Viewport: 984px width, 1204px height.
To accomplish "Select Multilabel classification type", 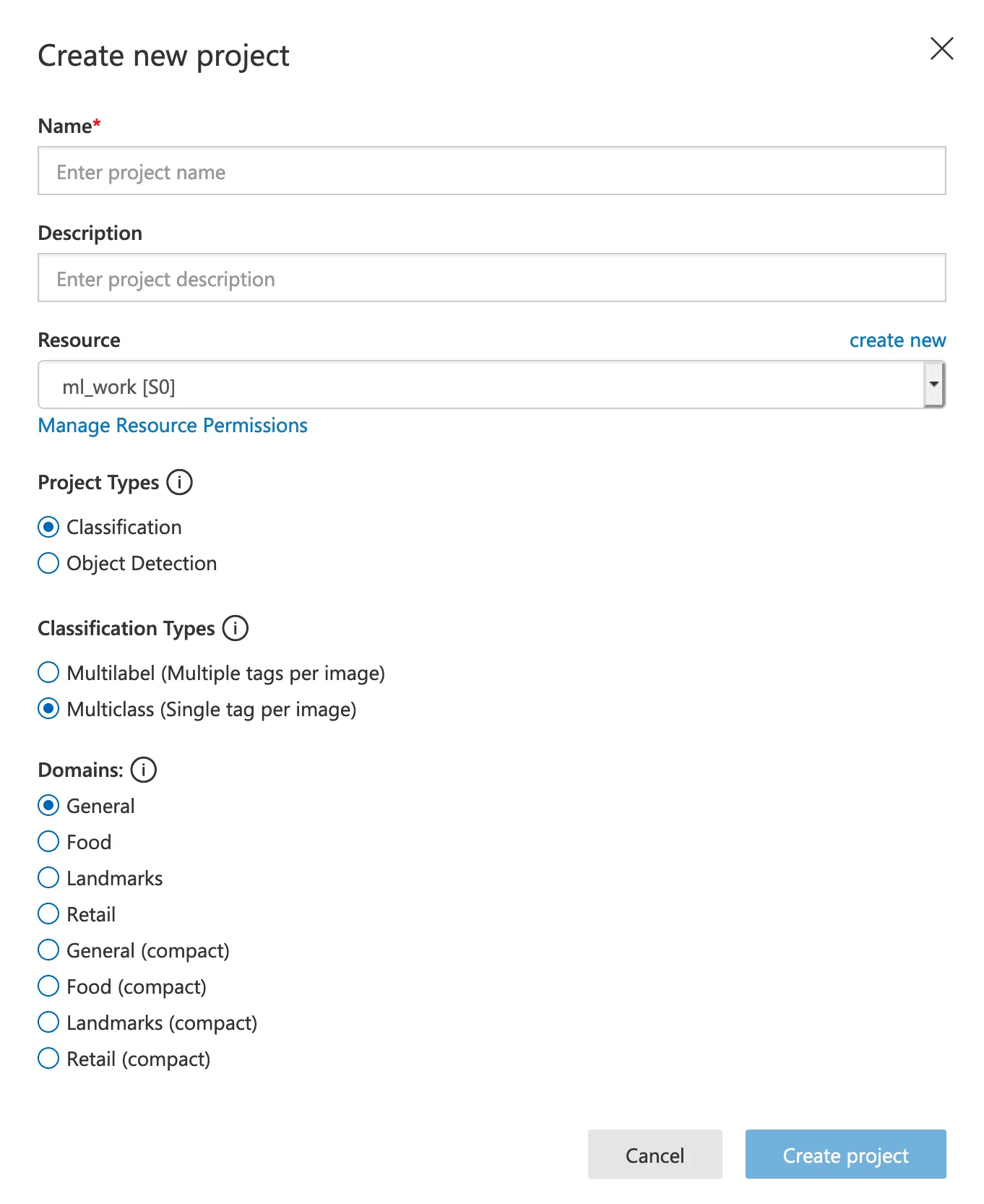I will (x=48, y=673).
